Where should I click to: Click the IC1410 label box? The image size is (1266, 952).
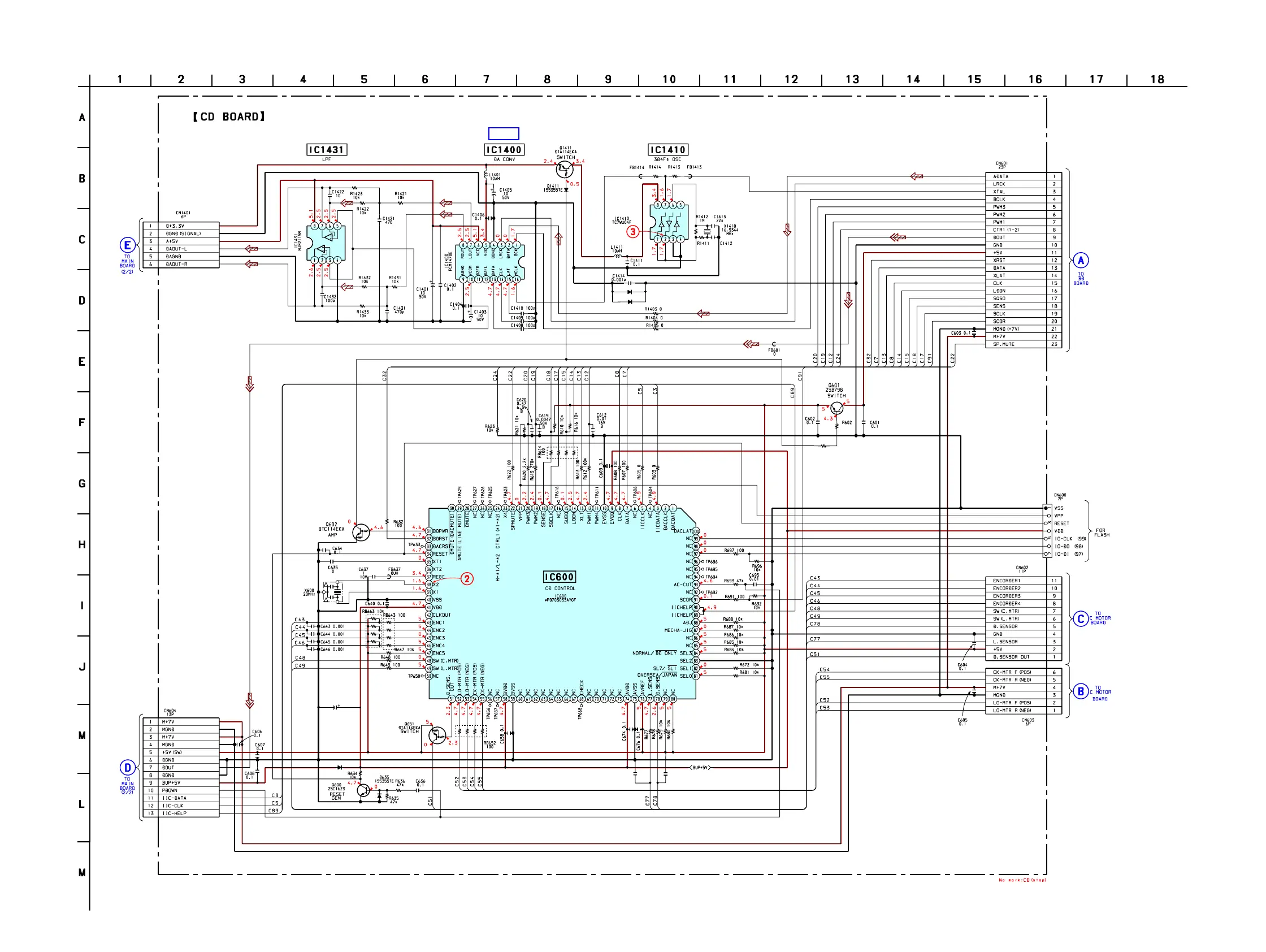pos(668,150)
